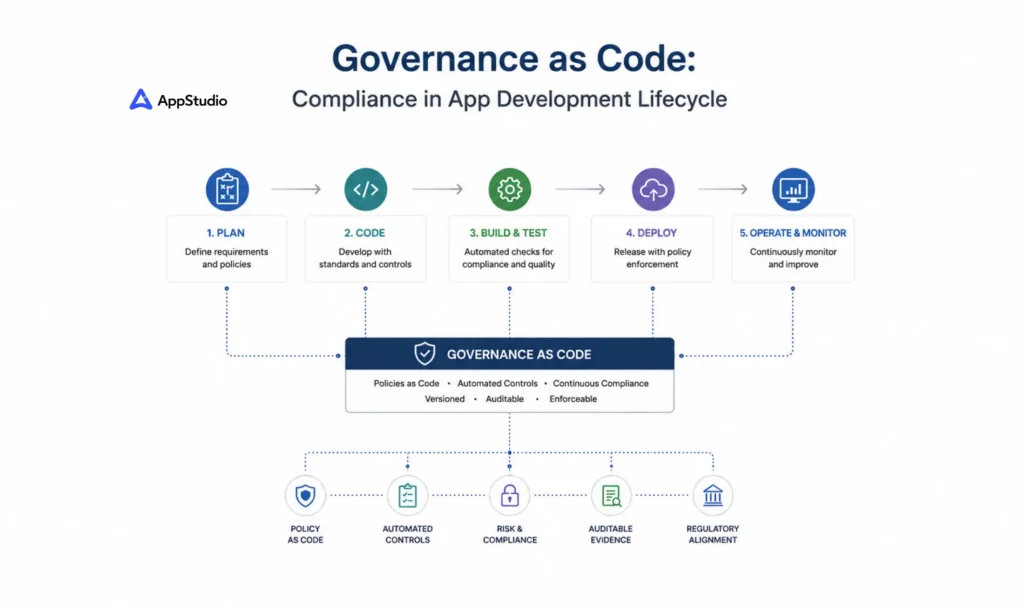Image resolution: width=1024 pixels, height=605 pixels.
Task: Click the 'POLICY AS CODE' label
Action: [305, 534]
